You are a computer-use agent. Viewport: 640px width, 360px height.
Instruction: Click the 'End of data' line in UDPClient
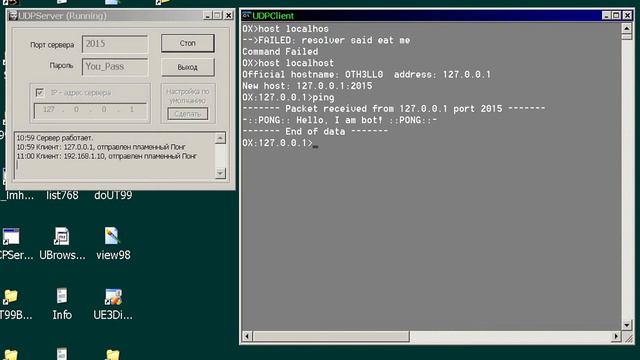click(315, 132)
